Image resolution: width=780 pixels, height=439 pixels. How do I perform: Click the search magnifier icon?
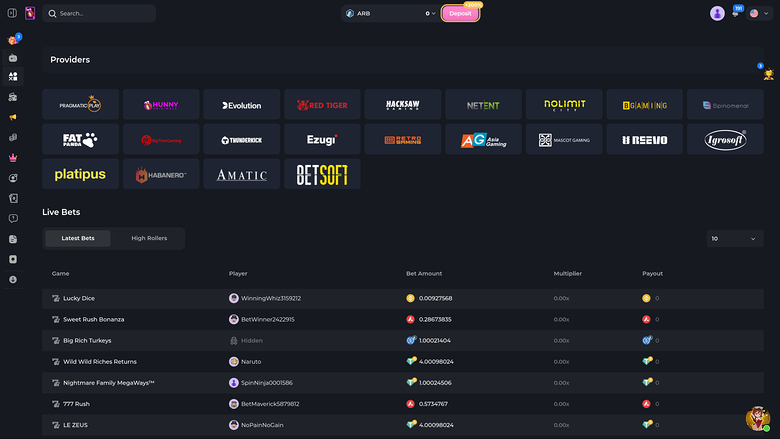point(52,13)
